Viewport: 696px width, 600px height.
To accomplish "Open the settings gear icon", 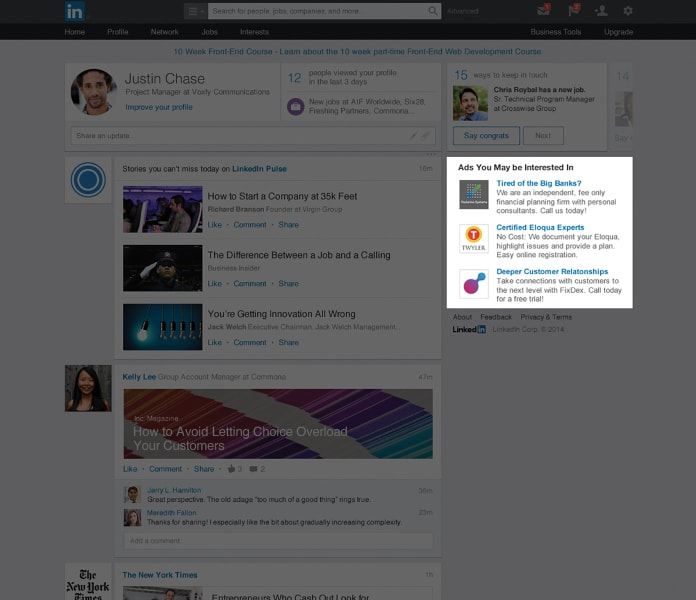I will click(628, 11).
